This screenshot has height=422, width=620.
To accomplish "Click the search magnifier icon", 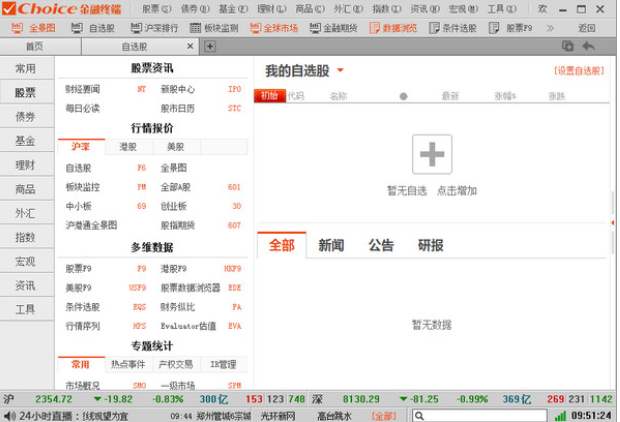I will coord(420,416).
